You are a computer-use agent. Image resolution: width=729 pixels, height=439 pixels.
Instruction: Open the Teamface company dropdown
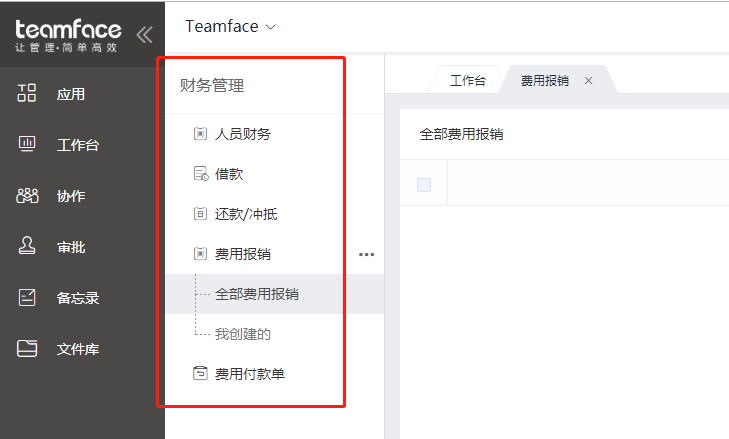230,27
